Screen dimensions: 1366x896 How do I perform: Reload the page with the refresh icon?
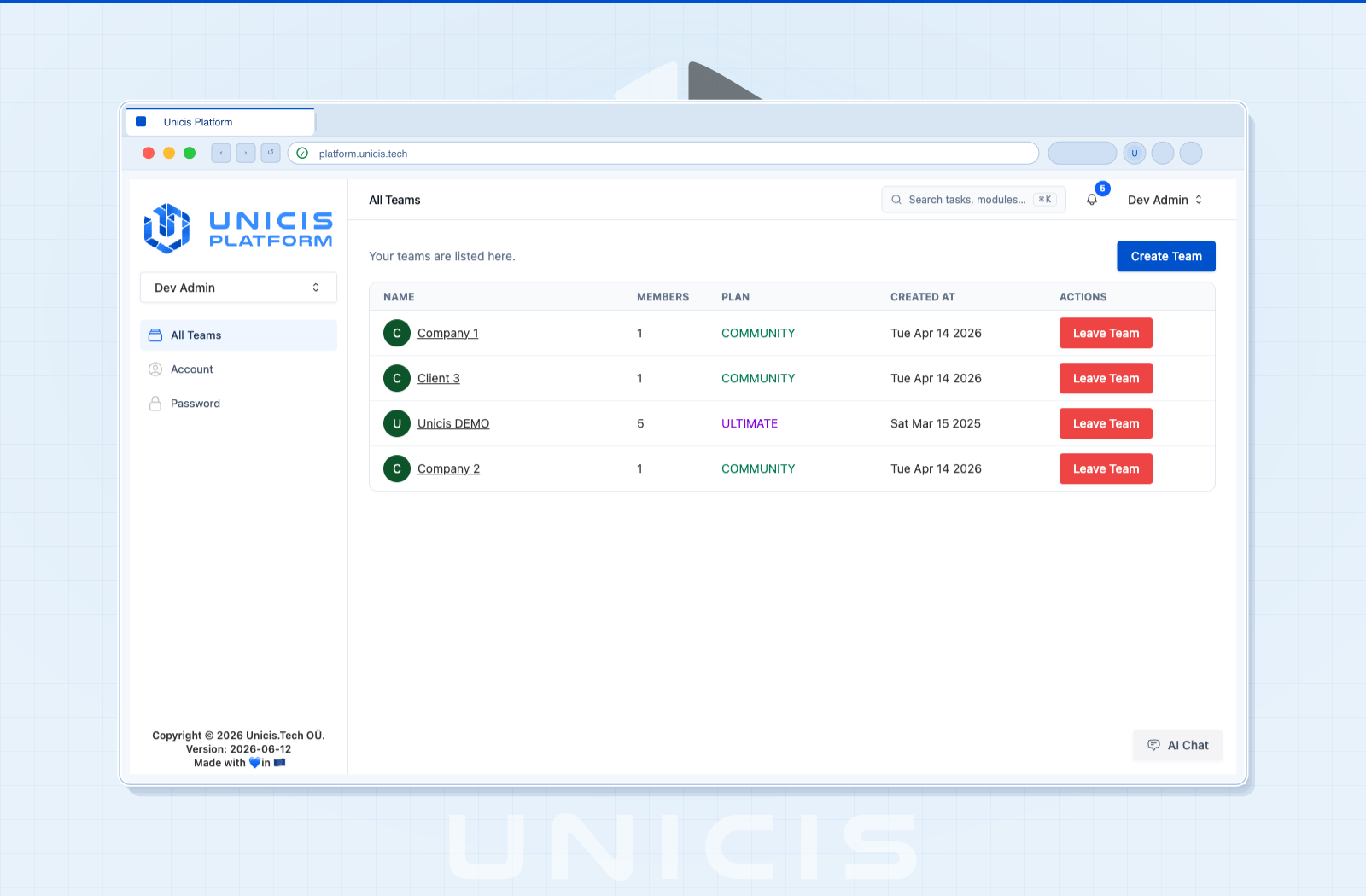point(271,153)
